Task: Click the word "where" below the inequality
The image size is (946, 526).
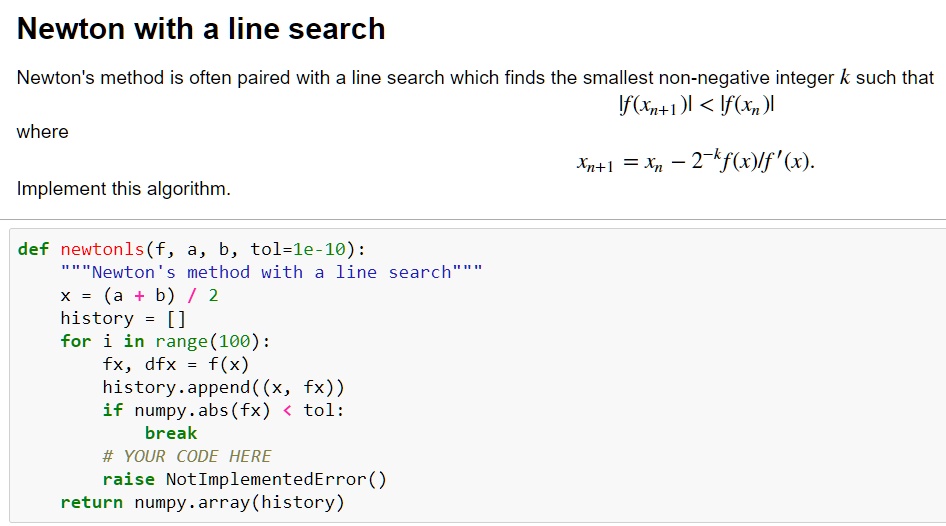Action: (43, 132)
